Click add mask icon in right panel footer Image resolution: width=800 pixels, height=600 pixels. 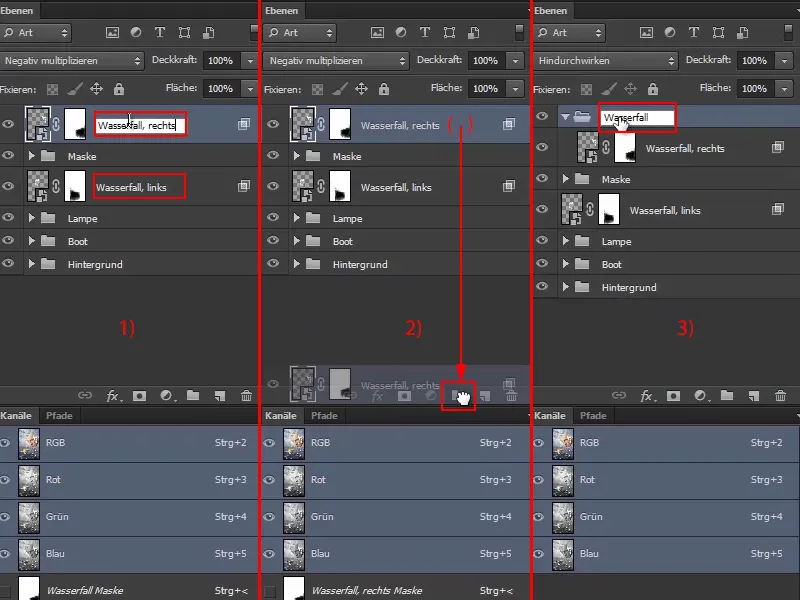[673, 396]
